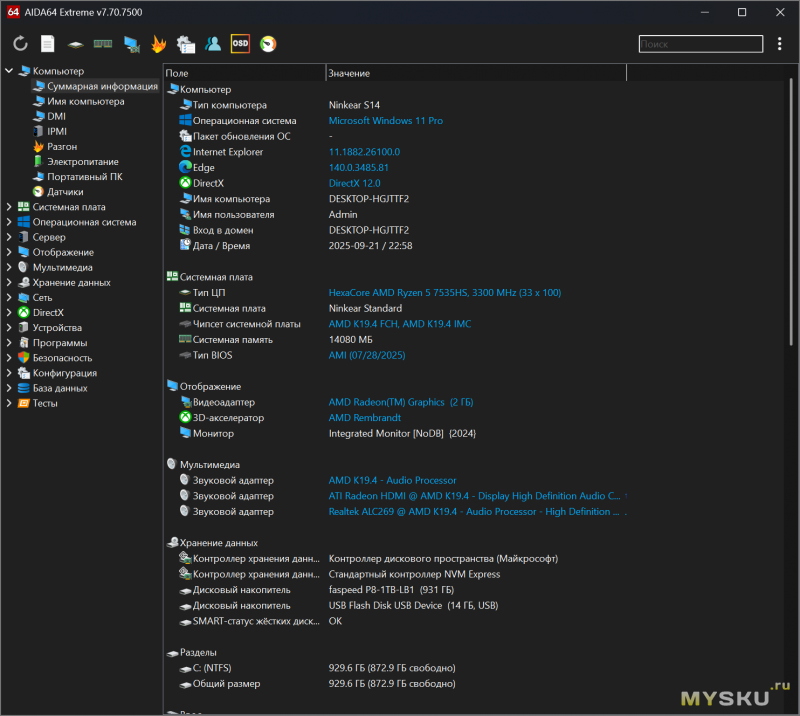
Task: Select the 14080 МБ memory value
Action: point(351,340)
